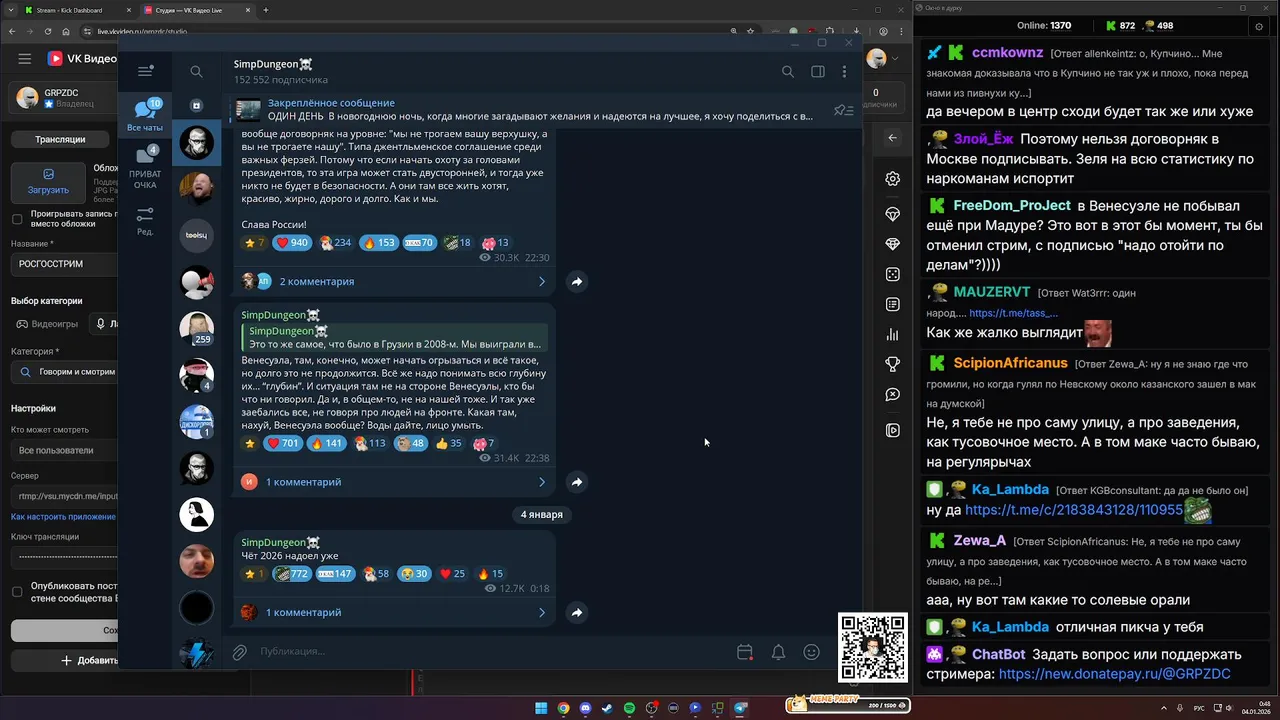Open Discord from the taskbar
Screen dimensions: 1280x720
(x=585, y=708)
